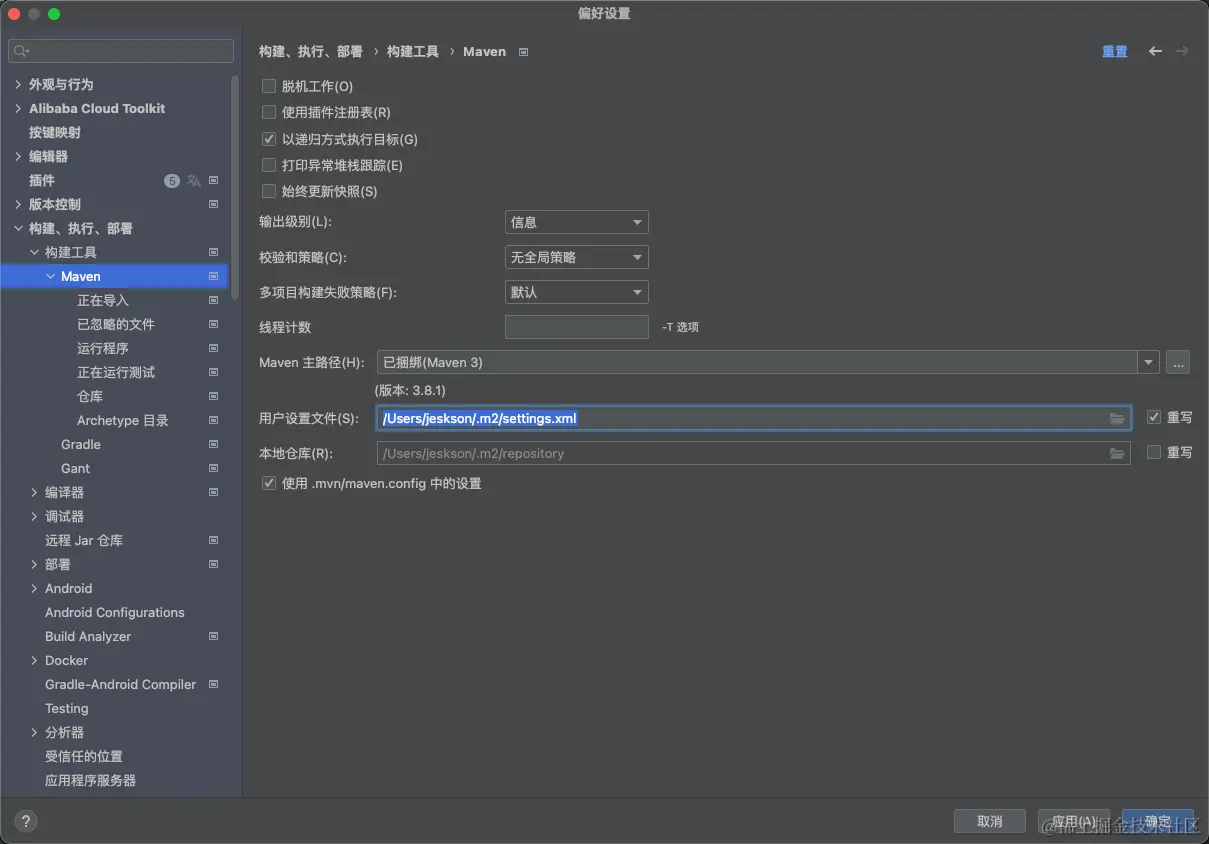Click the project icon on the 插件 row

click(213, 181)
